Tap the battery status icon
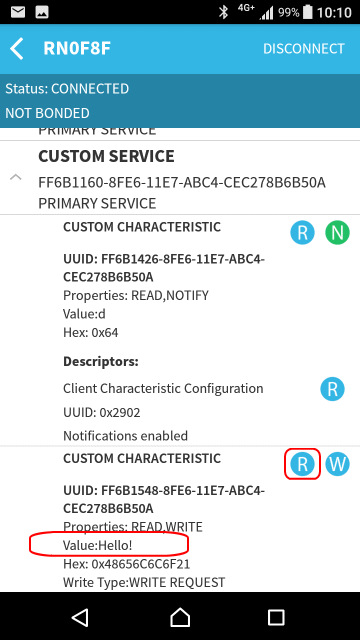This screenshot has width=360, height=640. pos(308,12)
